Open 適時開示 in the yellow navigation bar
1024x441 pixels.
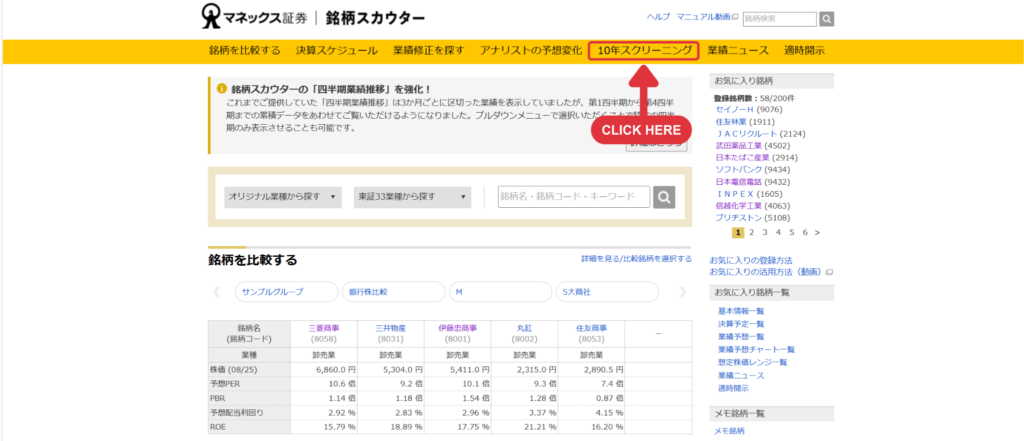(804, 50)
